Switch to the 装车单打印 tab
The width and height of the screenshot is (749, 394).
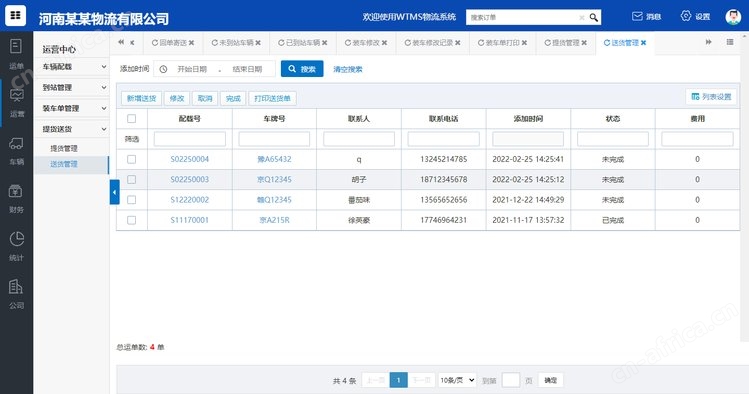(502, 43)
